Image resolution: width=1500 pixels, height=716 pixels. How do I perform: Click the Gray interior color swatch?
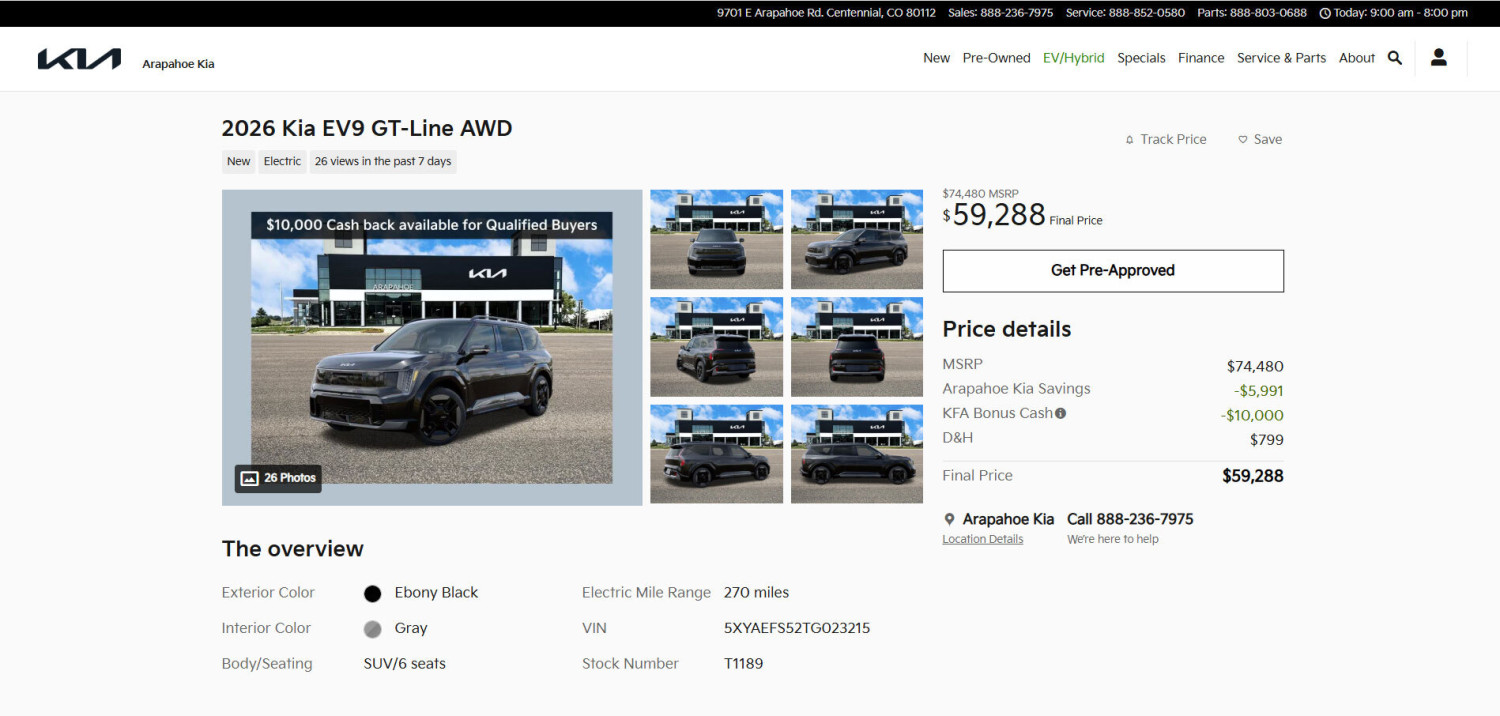tap(373, 629)
